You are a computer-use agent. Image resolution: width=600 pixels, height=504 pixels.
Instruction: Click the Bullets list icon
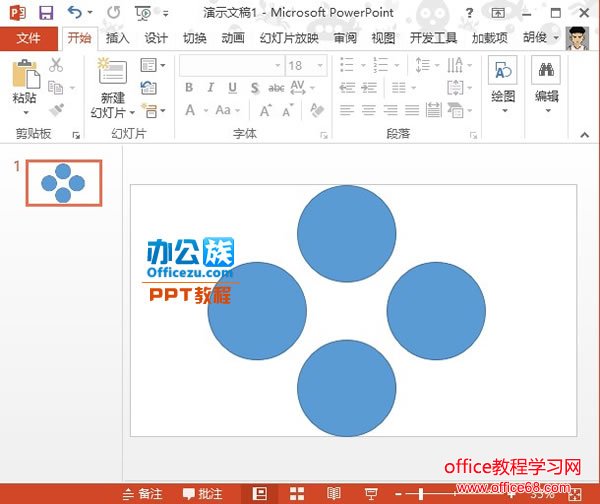tap(347, 65)
